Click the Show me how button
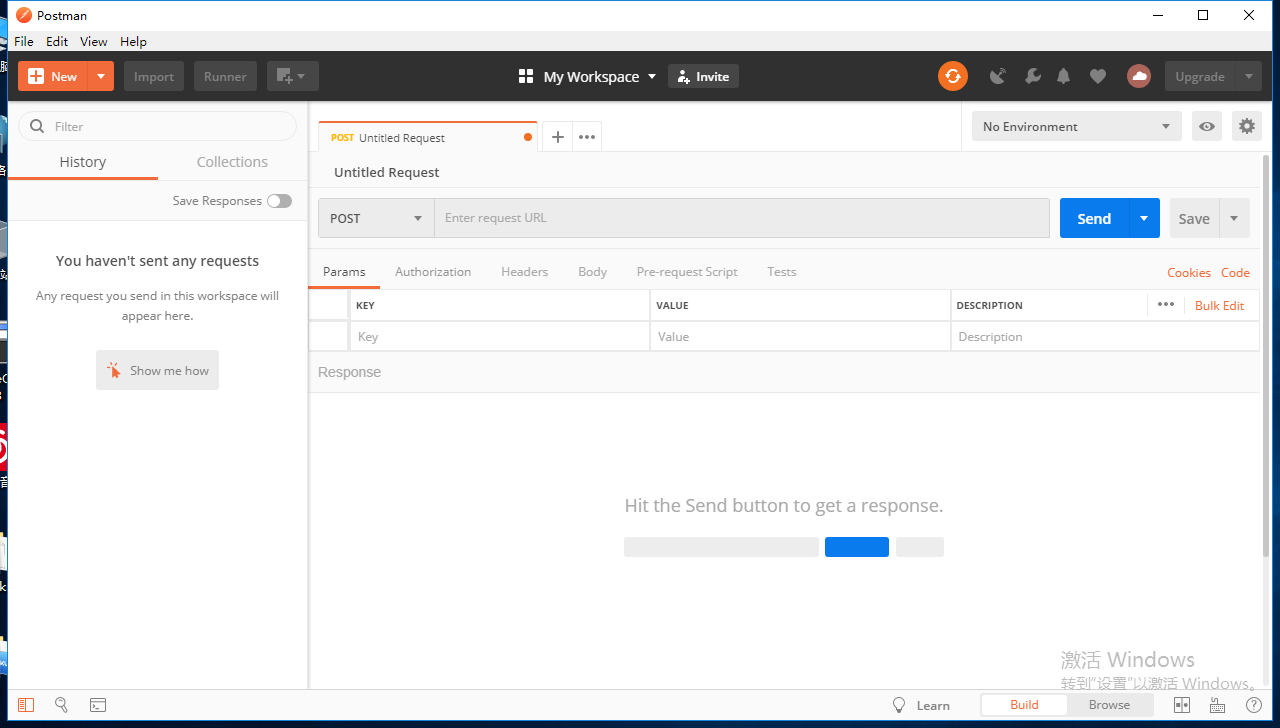The height and width of the screenshot is (728, 1280). click(157, 370)
